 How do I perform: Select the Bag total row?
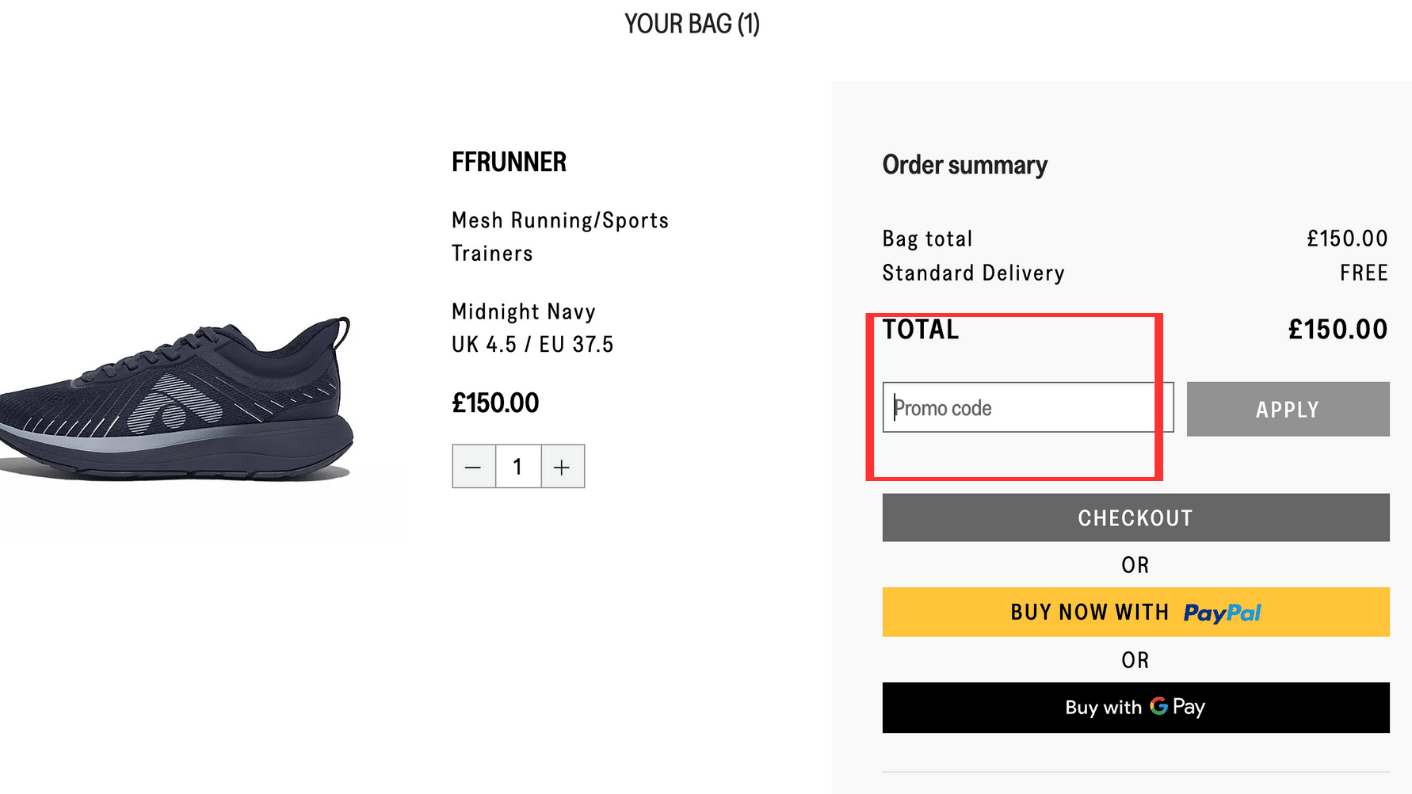tap(927, 238)
